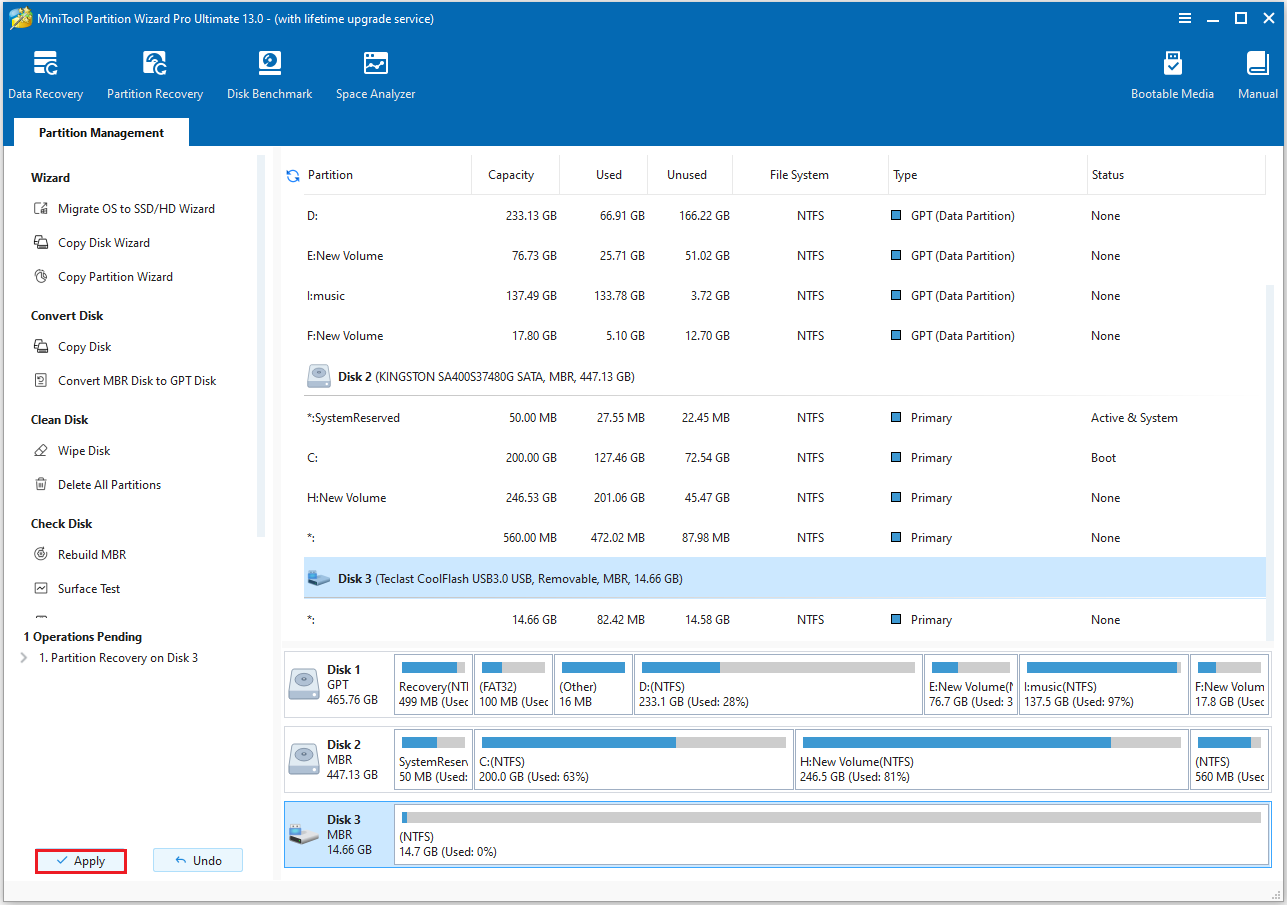Open the Data Recovery tool
The height and width of the screenshot is (905, 1287).
(45, 76)
